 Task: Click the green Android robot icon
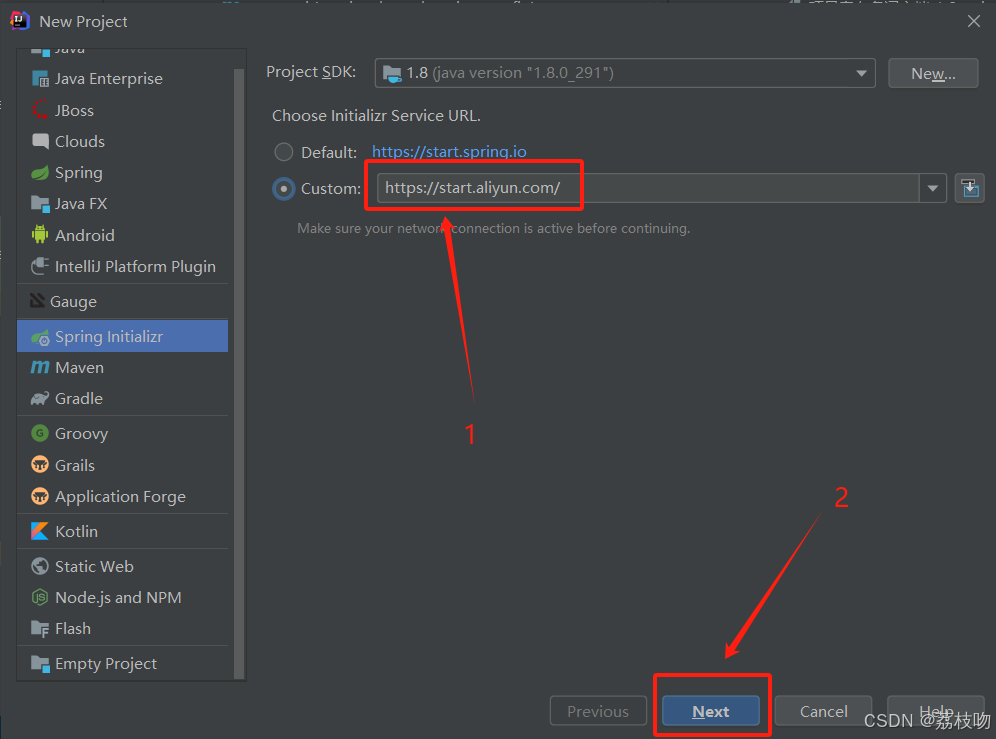(40, 235)
